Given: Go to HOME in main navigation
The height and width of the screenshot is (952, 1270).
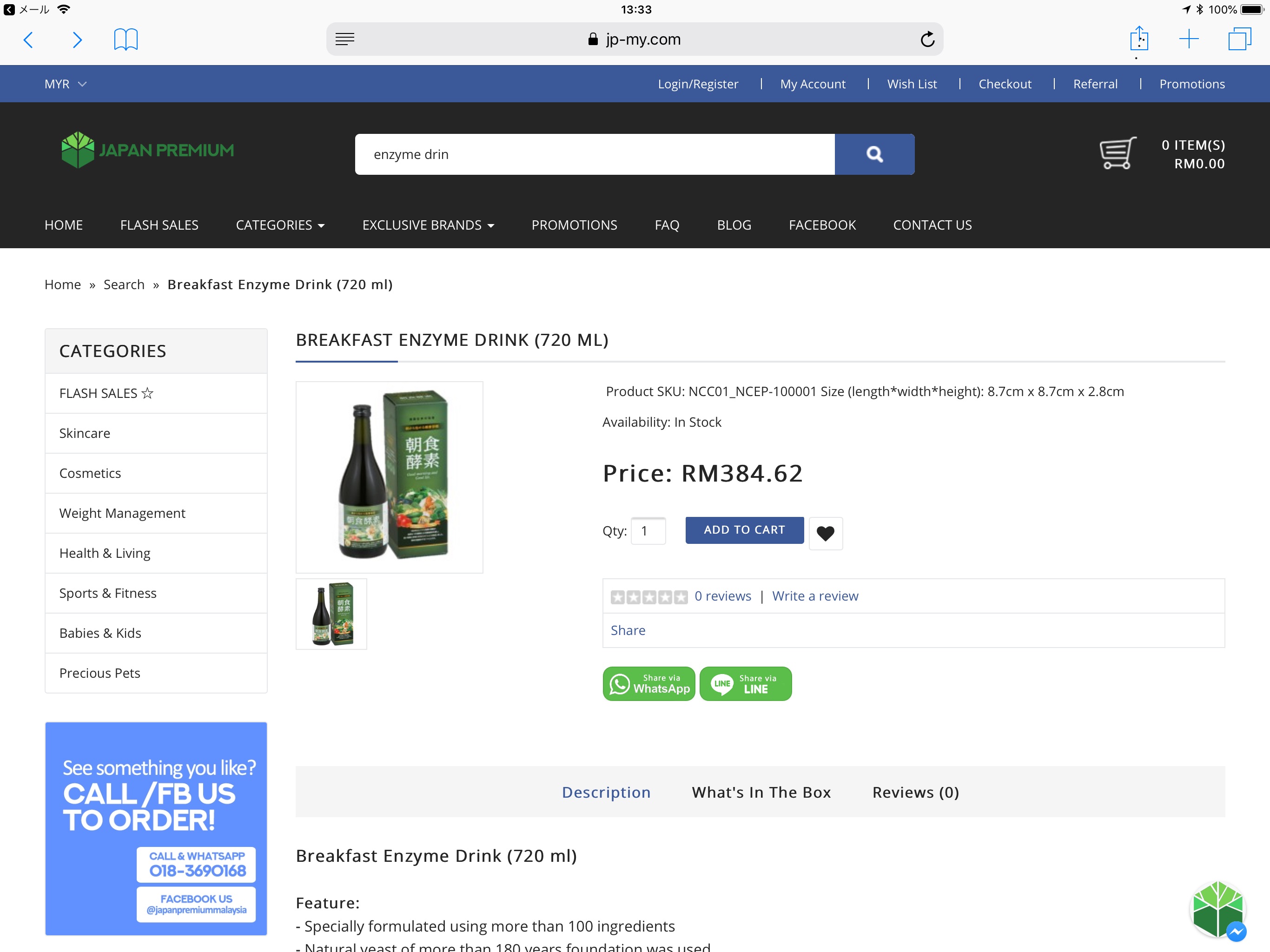Looking at the screenshot, I should click(64, 225).
